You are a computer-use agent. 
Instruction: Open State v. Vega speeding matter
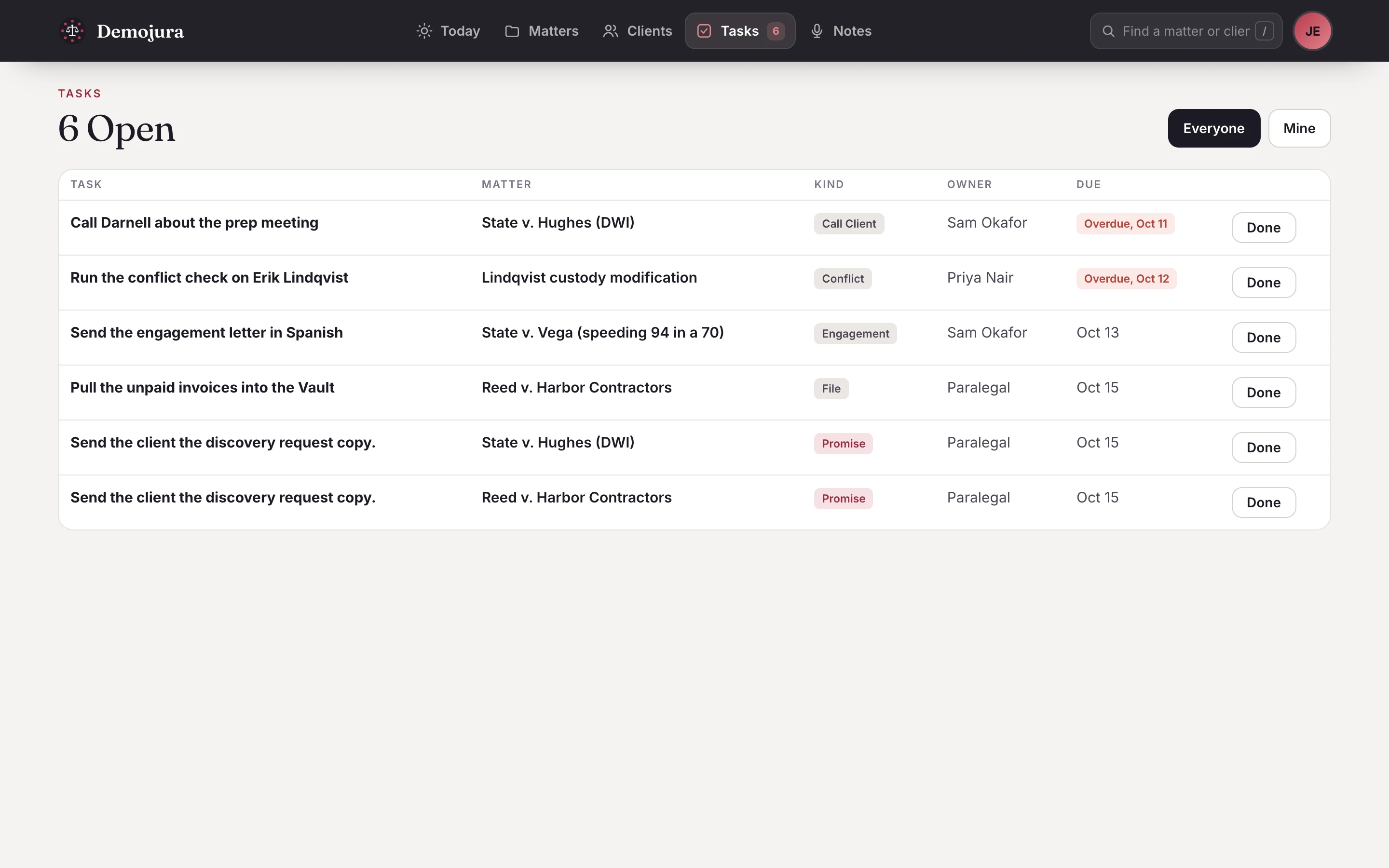[603, 333]
